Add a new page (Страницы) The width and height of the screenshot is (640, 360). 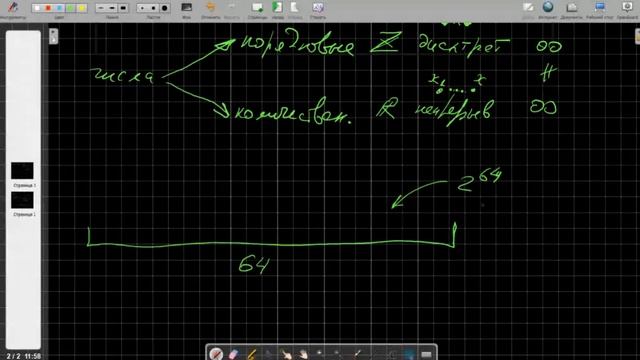(258, 7)
